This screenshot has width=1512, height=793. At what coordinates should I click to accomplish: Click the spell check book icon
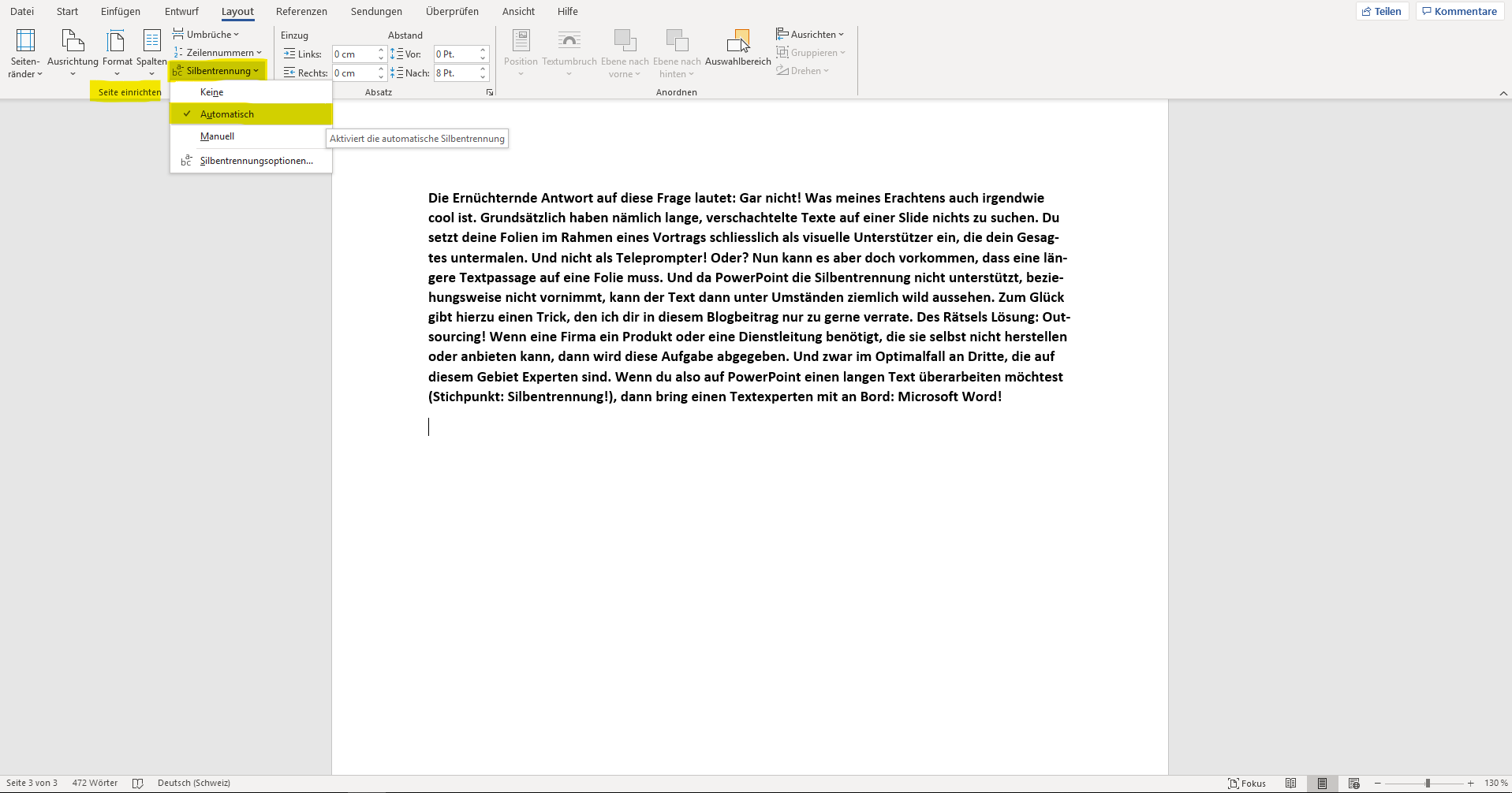click(x=137, y=783)
